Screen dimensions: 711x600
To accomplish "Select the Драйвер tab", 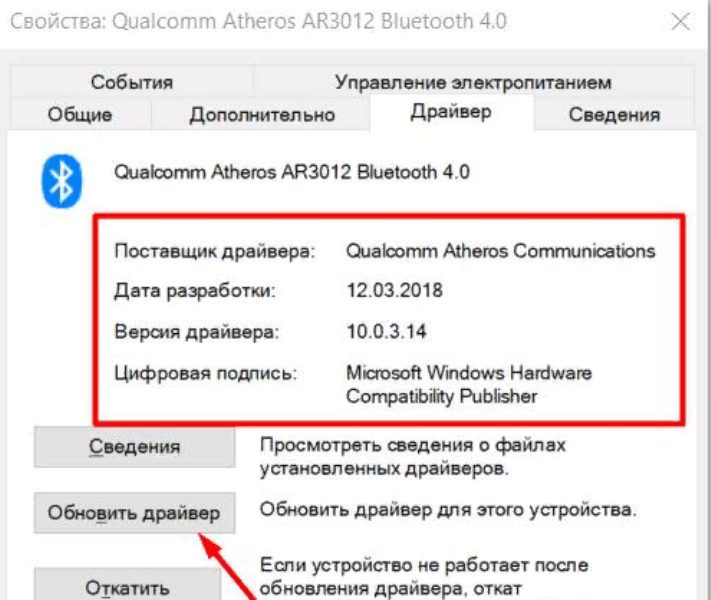I will click(x=451, y=112).
